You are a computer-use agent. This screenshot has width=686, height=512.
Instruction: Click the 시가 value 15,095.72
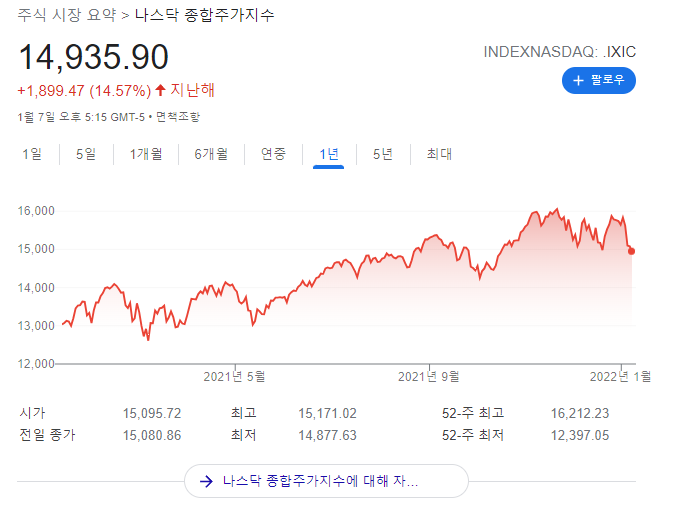(x=152, y=413)
